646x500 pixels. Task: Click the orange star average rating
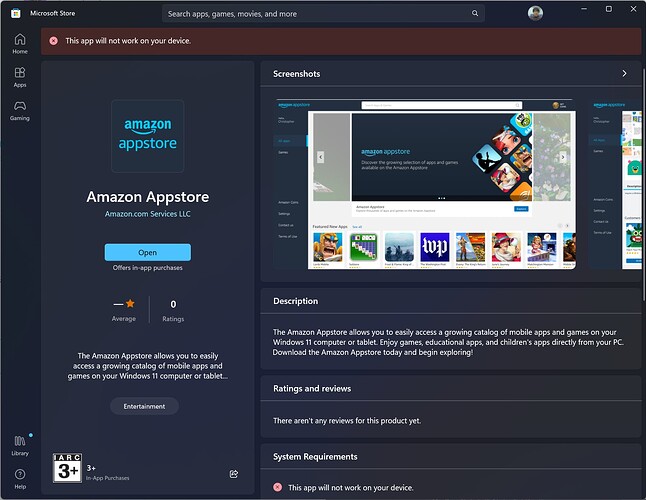pos(130,304)
